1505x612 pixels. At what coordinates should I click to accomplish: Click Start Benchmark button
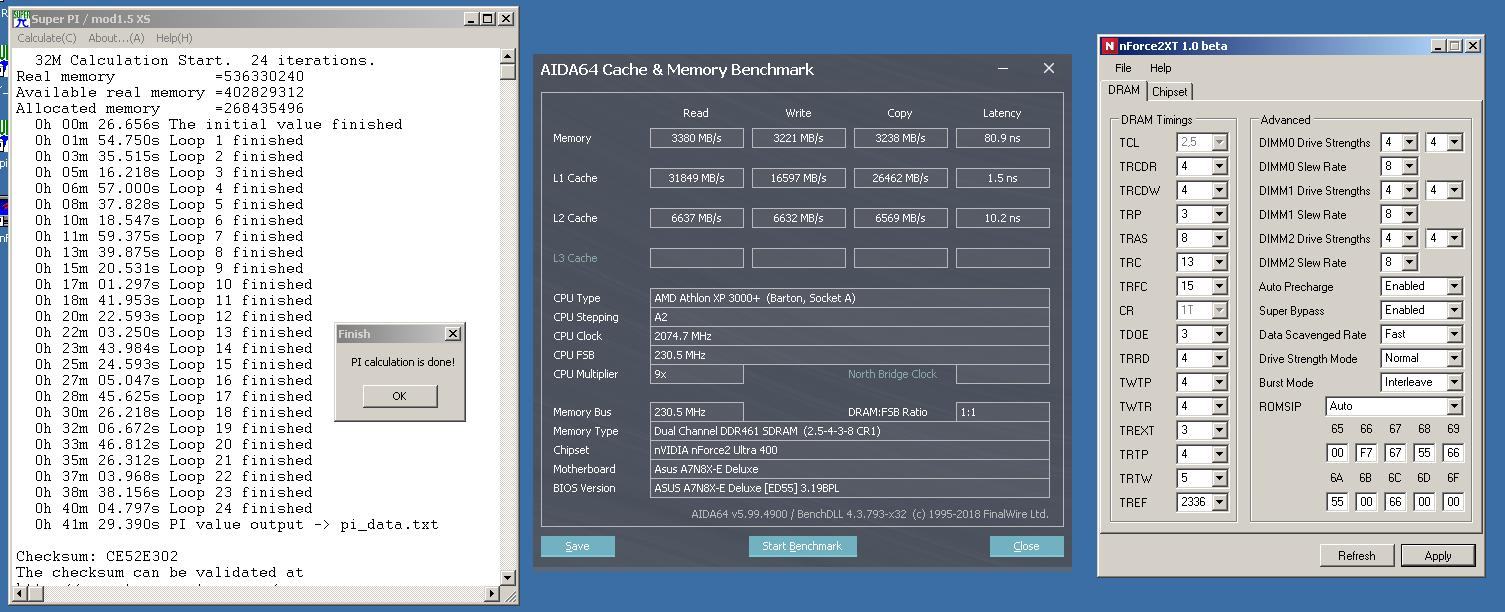tap(802, 546)
